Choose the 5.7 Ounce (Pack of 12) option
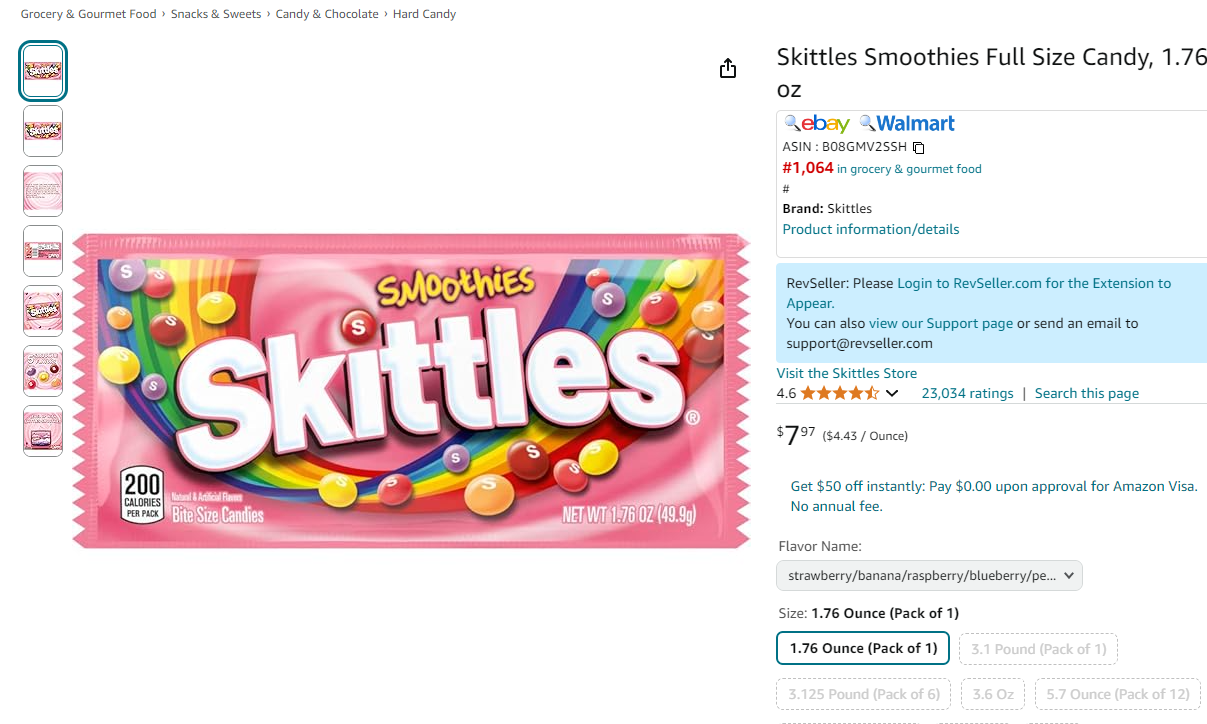Image resolution: width=1207 pixels, height=724 pixels. 1117,694
